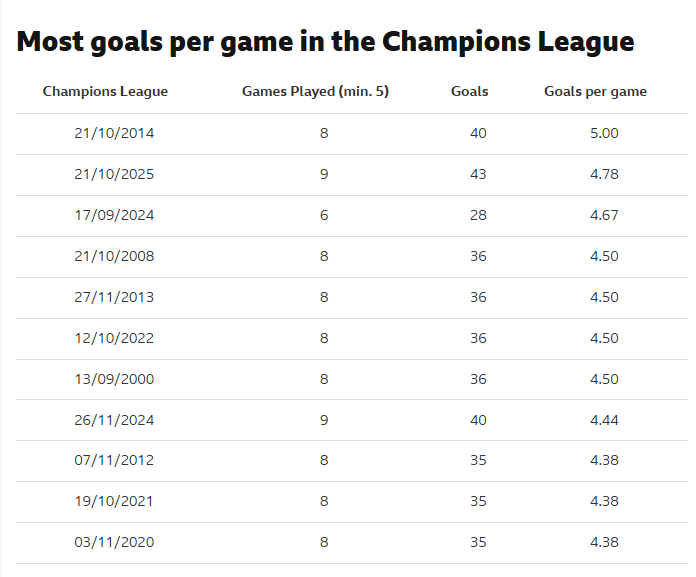Viewport: 696px width, 577px height.
Task: Click the "Games Played (min. 5)" header
Action: [315, 91]
